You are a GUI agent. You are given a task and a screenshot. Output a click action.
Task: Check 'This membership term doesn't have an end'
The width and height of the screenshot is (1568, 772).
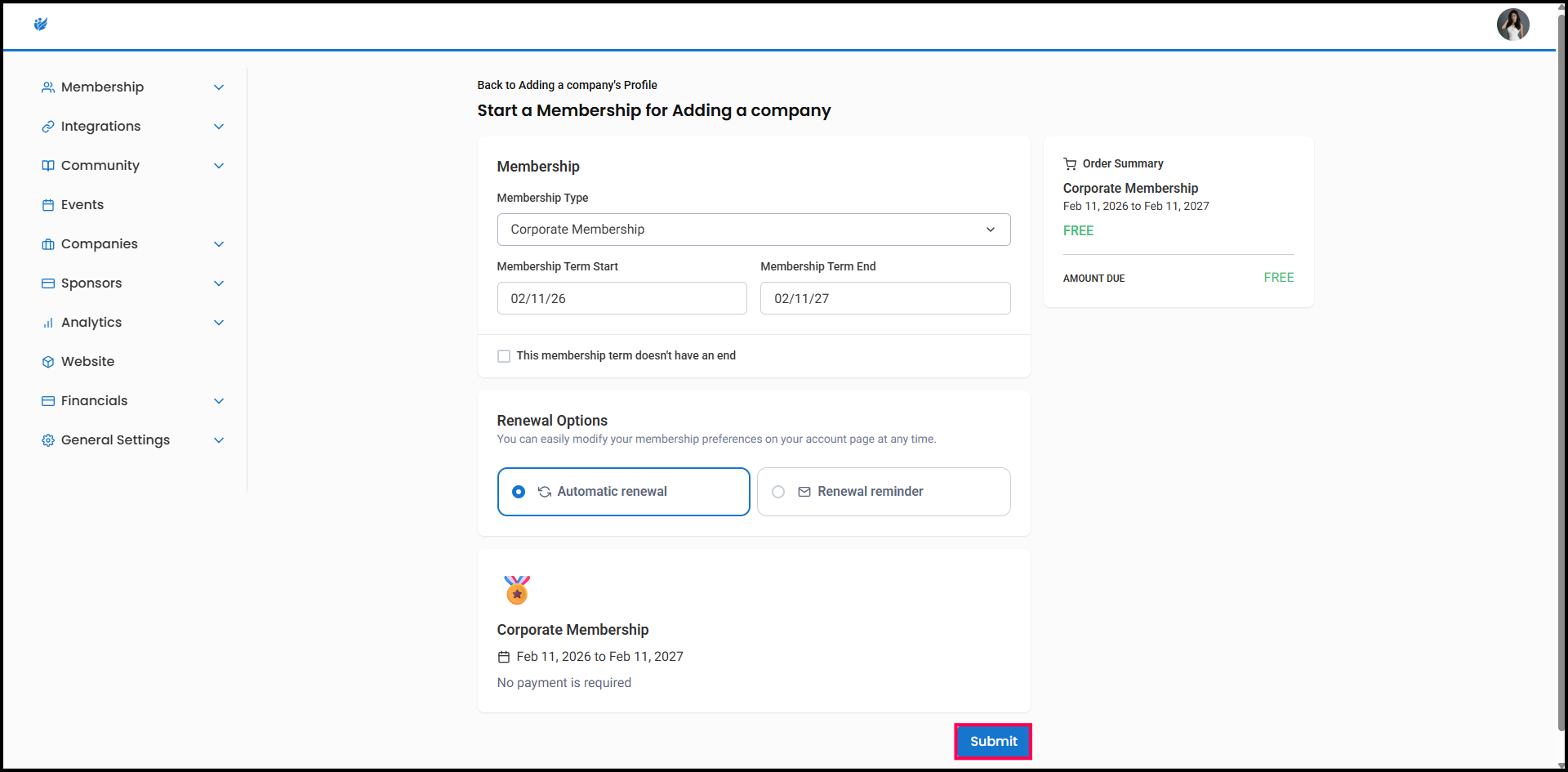(x=504, y=356)
